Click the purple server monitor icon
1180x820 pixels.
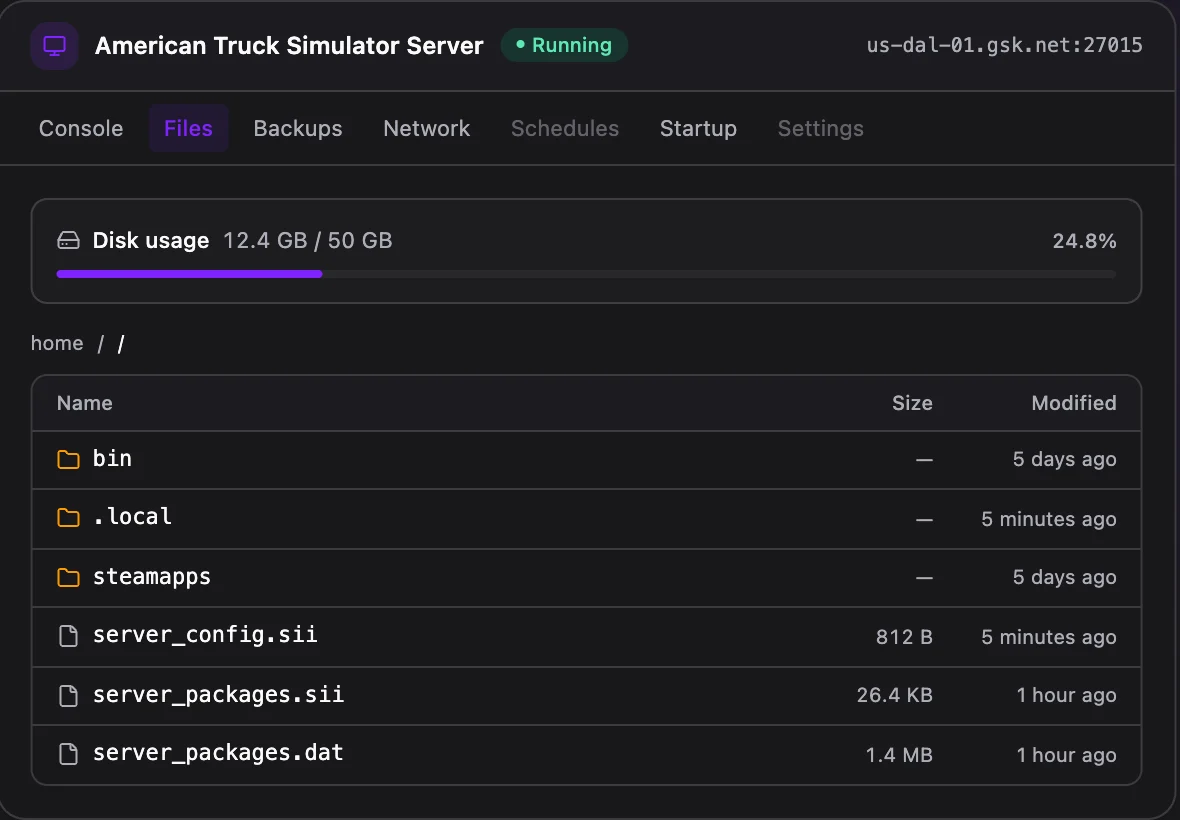(54, 46)
